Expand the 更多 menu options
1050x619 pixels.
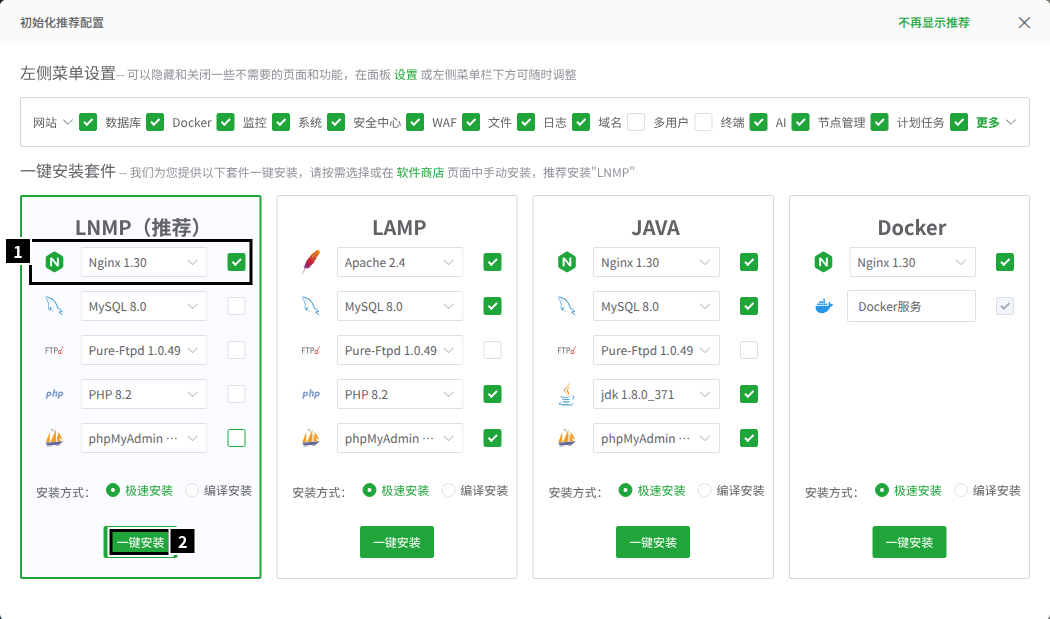tap(996, 122)
